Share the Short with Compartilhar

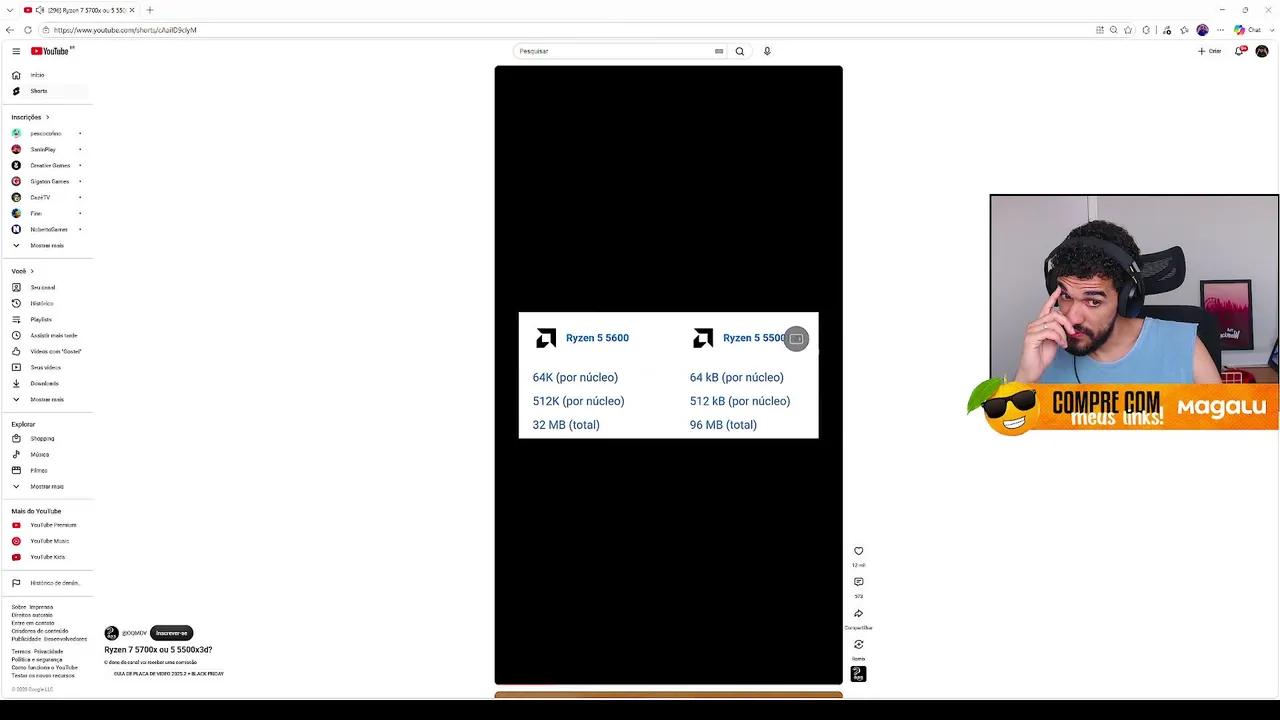(858, 614)
